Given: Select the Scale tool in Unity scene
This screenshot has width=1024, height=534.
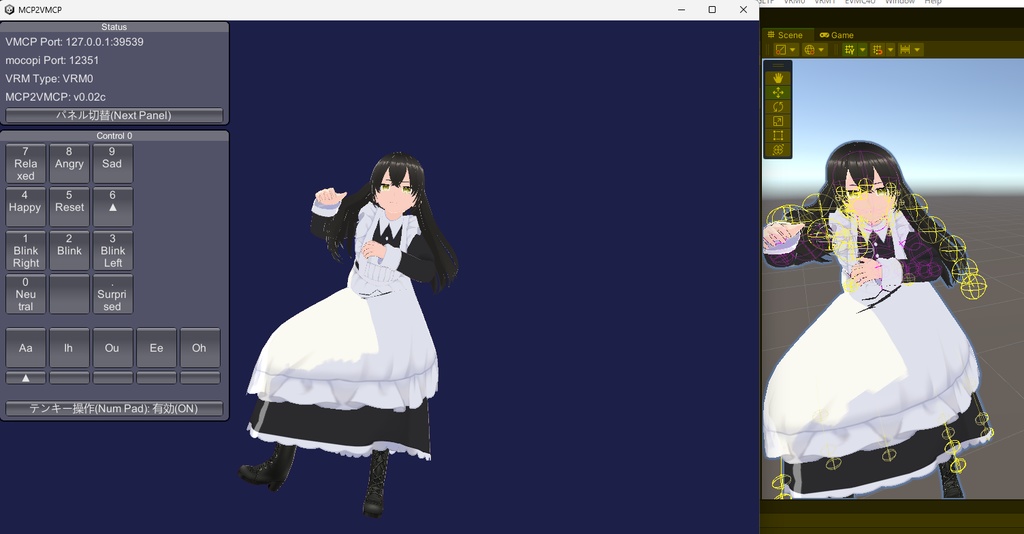Looking at the screenshot, I should click(x=778, y=121).
